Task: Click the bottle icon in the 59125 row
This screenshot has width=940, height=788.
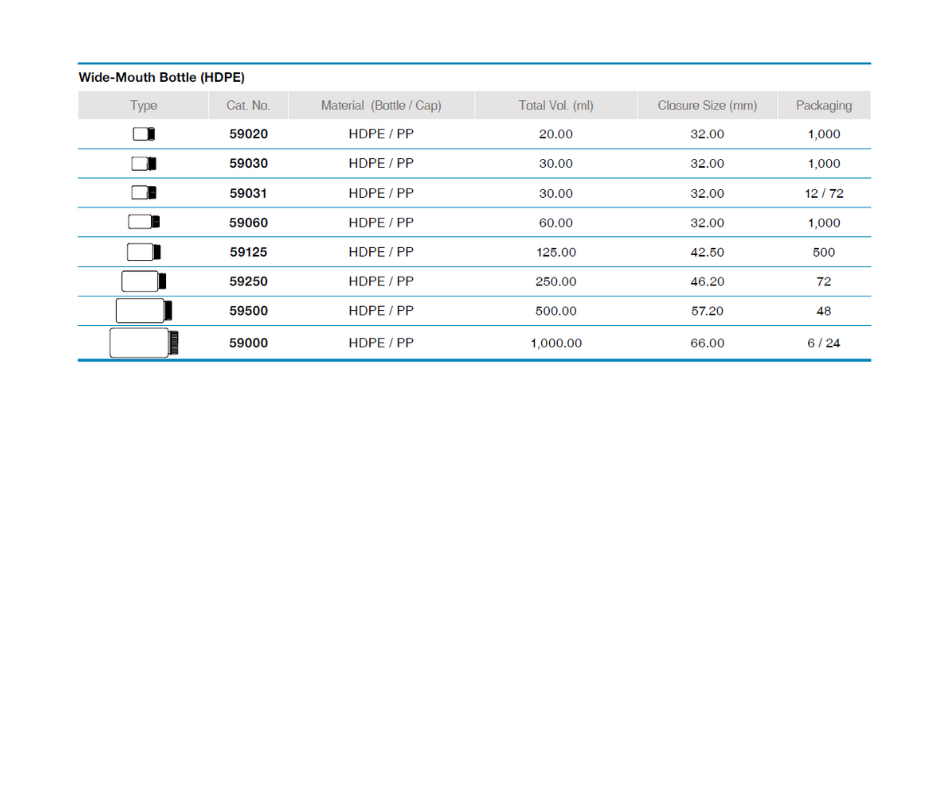Action: point(144,252)
